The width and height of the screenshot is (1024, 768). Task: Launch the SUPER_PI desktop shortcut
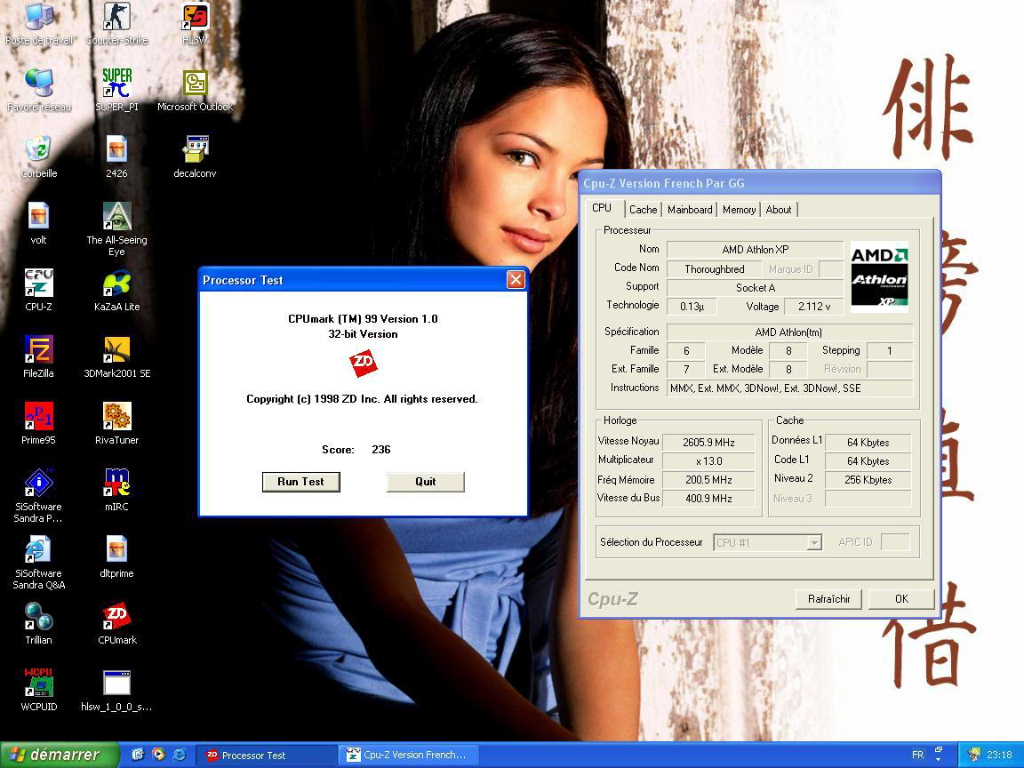coord(117,84)
